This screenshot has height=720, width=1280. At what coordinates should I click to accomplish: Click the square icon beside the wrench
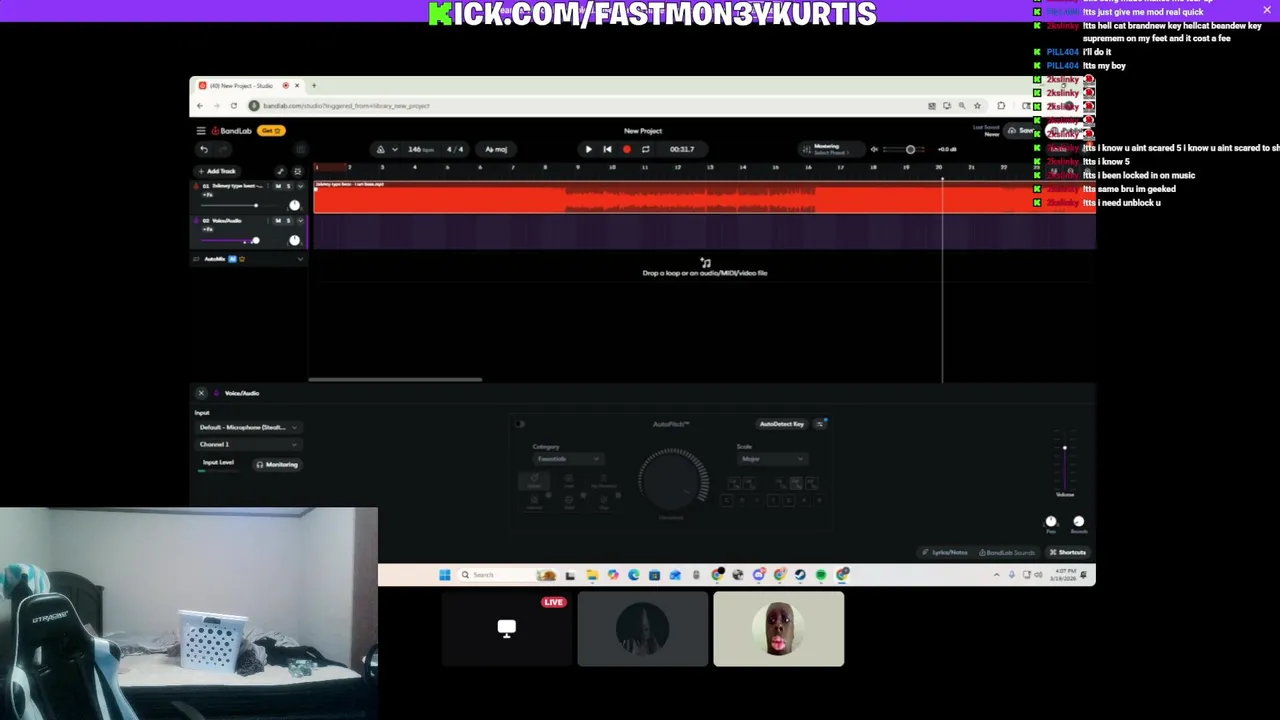click(x=297, y=171)
